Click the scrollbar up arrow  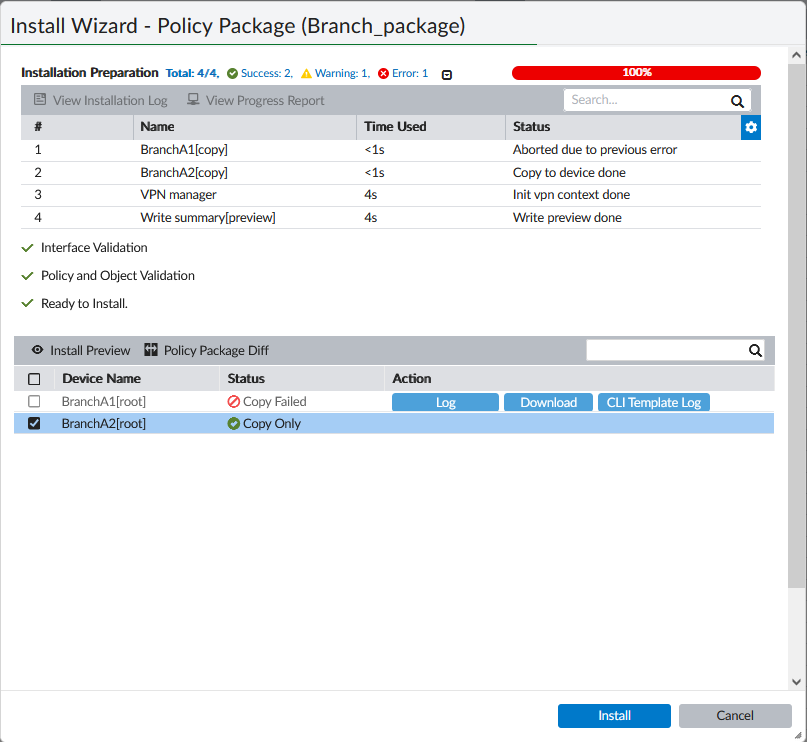796,55
